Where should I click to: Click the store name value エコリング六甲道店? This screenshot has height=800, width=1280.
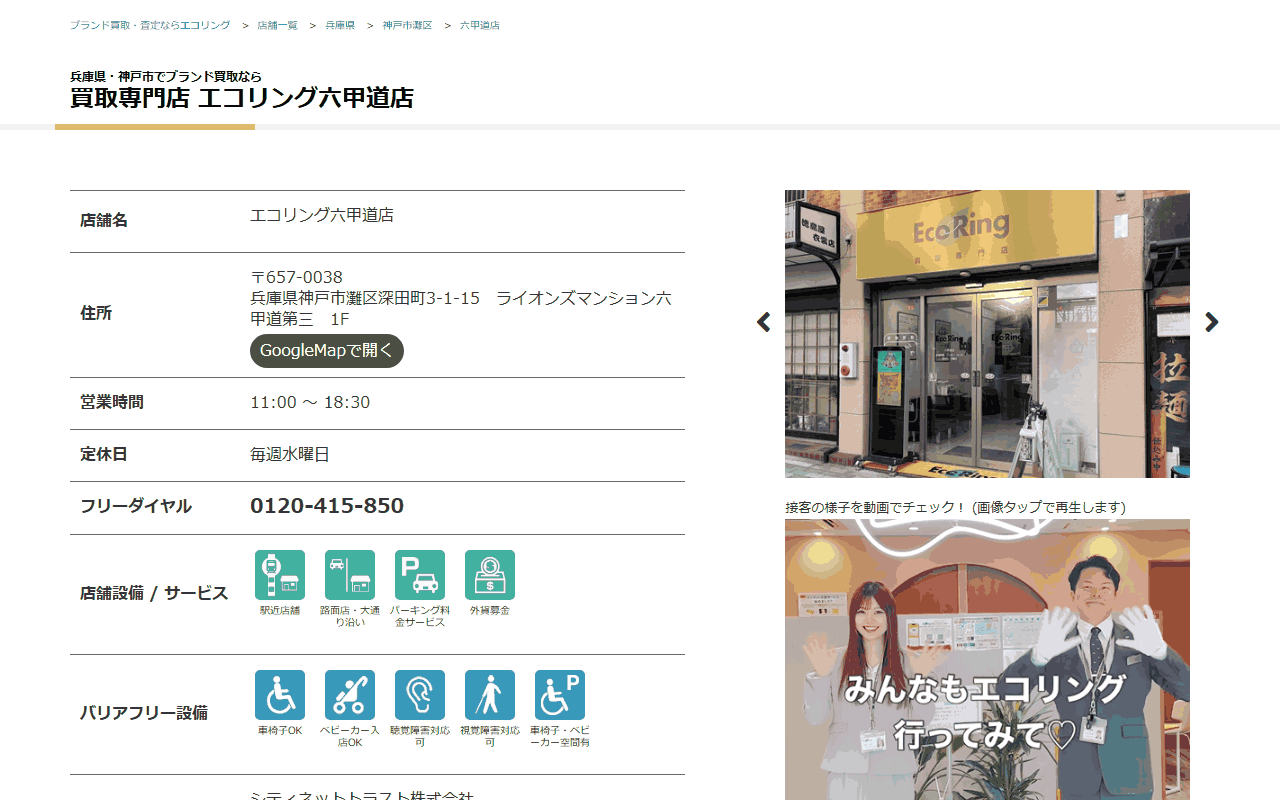(x=322, y=215)
